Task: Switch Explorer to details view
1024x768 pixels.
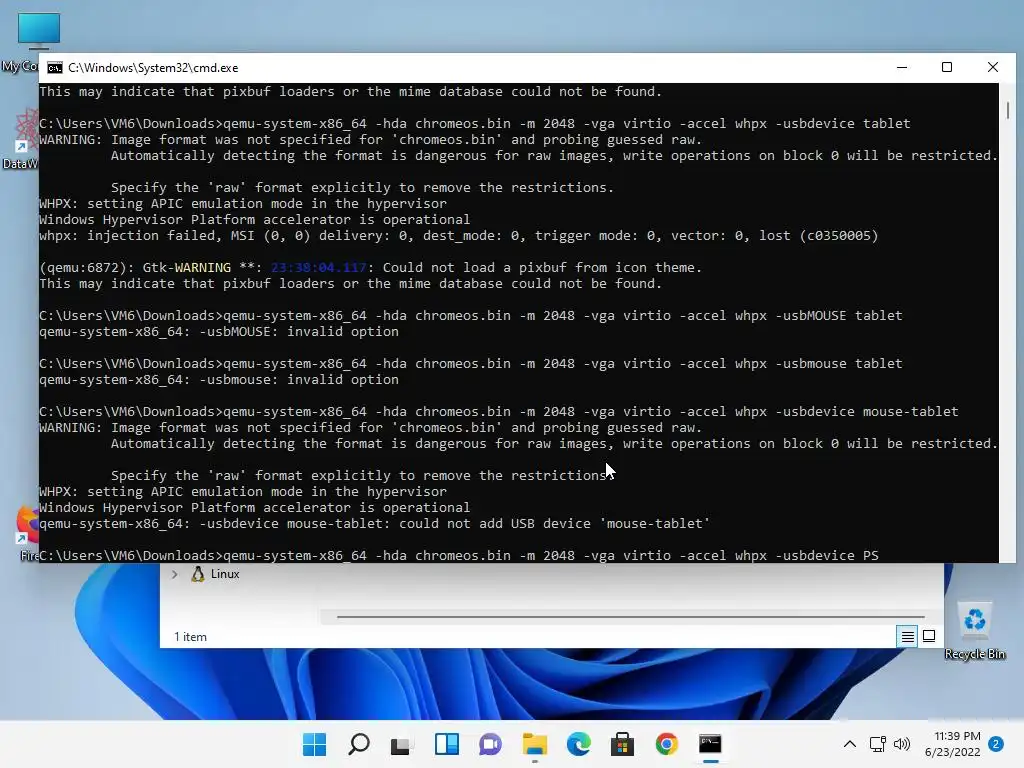Action: pos(908,636)
